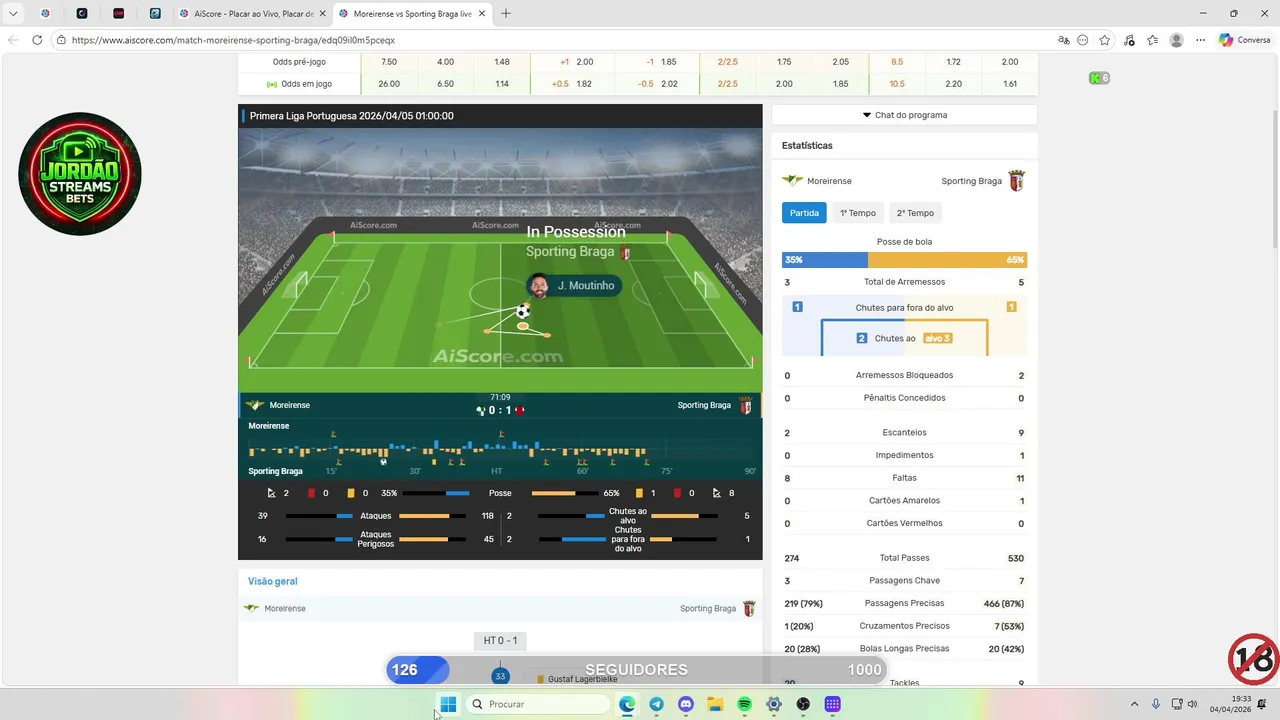1280x720 pixels.
Task: Click the in-play odd 26.00
Action: 389,84
